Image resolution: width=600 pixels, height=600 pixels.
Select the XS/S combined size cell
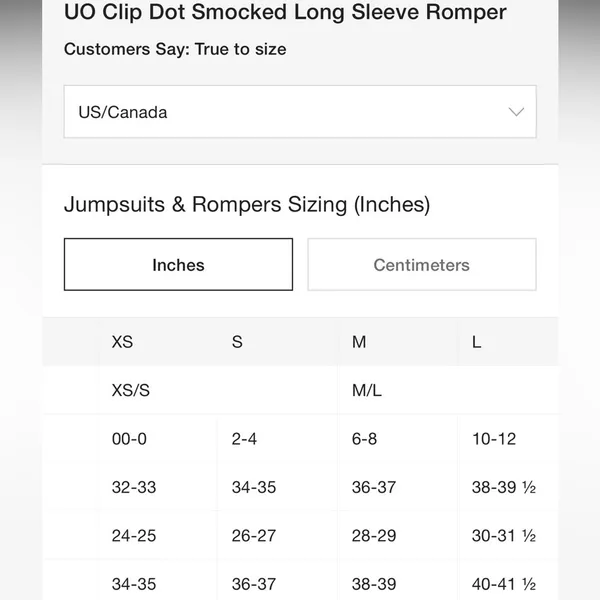(130, 390)
